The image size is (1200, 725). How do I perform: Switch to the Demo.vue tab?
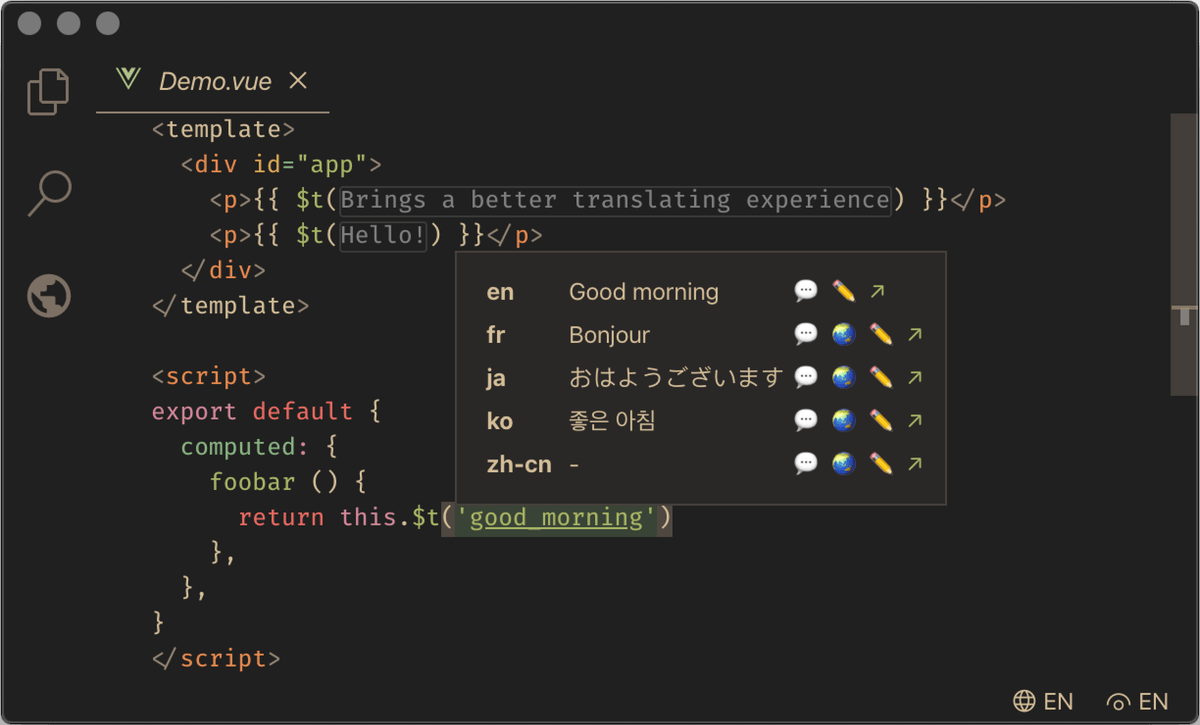pyautogui.click(x=214, y=82)
